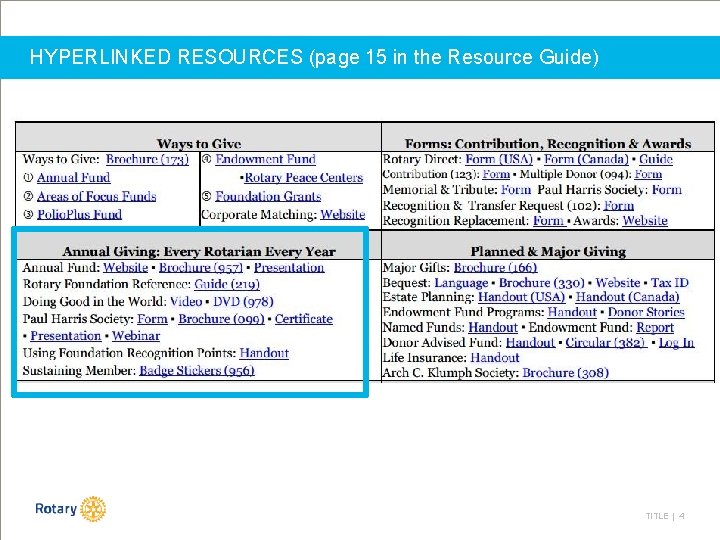This screenshot has height=540, width=720.
Task: Select the Annual Giving section heading
Action: (199, 252)
